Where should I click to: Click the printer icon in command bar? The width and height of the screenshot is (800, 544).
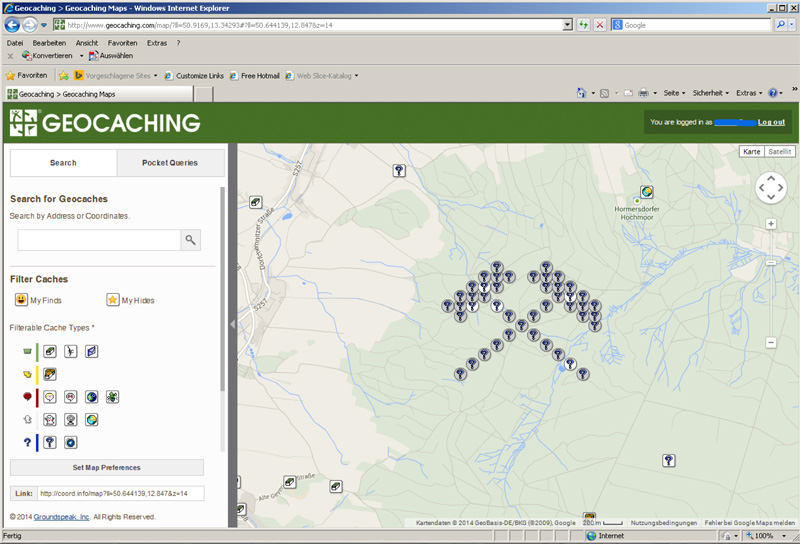(x=643, y=93)
